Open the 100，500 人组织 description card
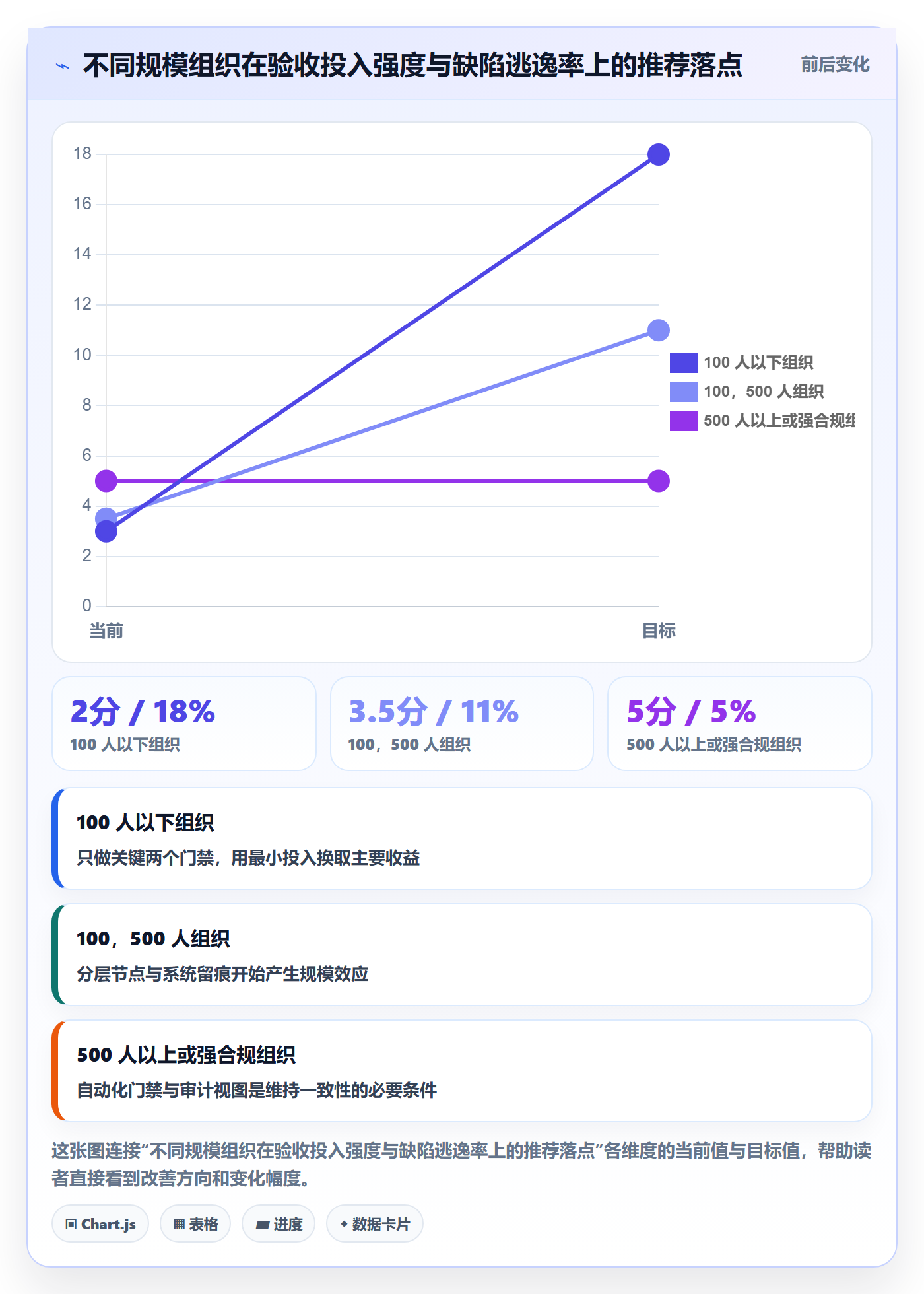Image resolution: width=924 pixels, height=1294 pixels. click(462, 955)
